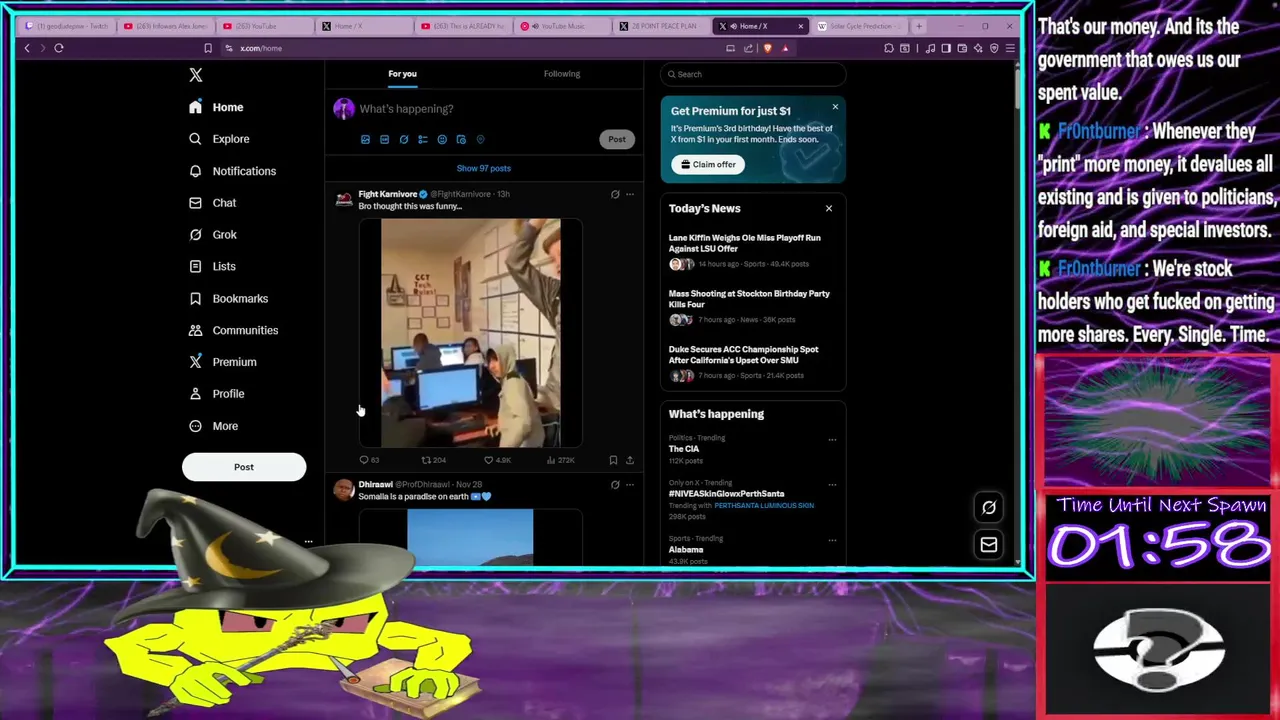Screen dimensions: 1280x720
Task: Open Lists in the sidebar
Action: (212, 267)
